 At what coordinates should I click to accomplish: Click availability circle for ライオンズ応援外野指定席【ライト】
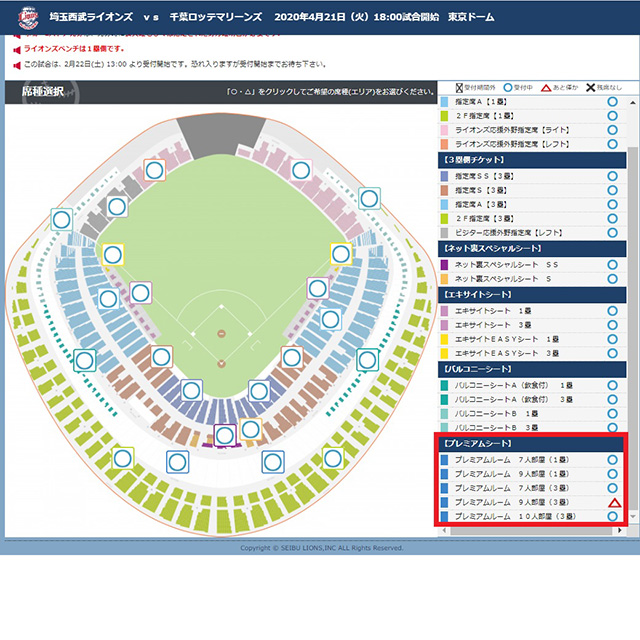(x=612, y=130)
